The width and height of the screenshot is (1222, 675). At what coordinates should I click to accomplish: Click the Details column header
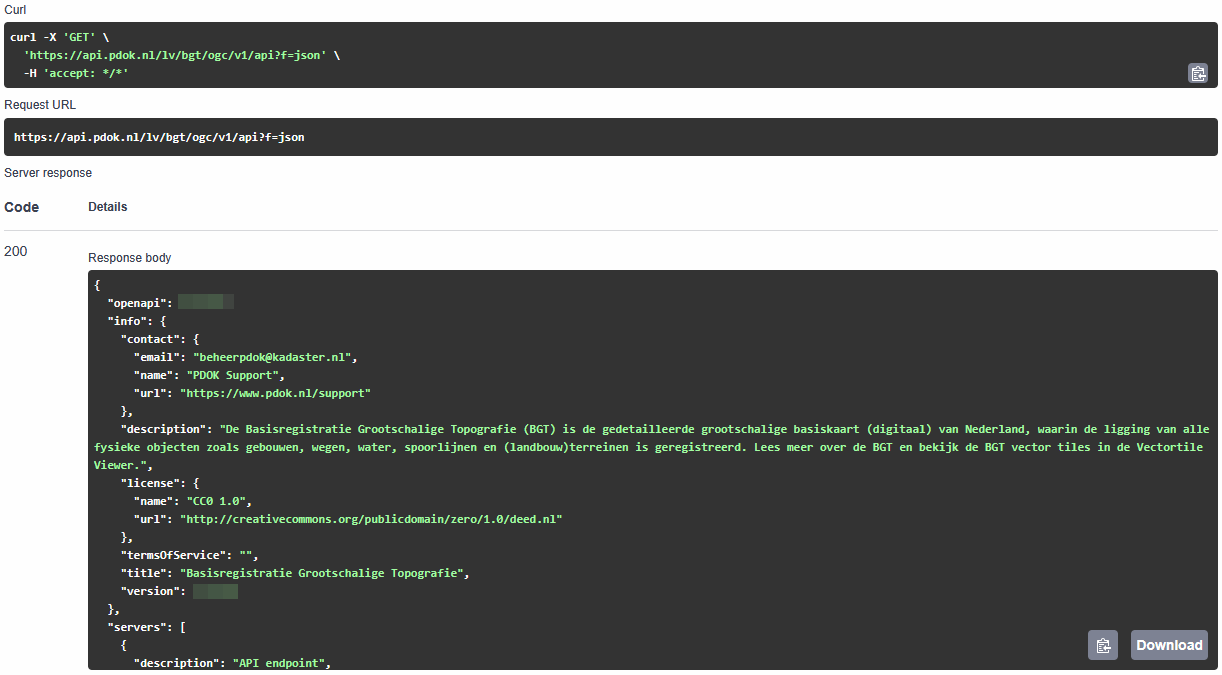click(x=107, y=207)
